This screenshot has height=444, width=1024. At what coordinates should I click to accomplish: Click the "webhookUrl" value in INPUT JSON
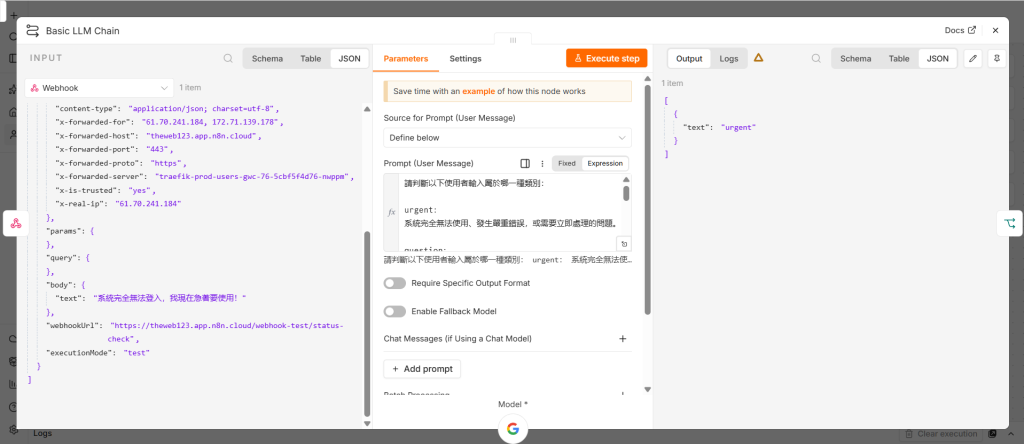coord(227,332)
